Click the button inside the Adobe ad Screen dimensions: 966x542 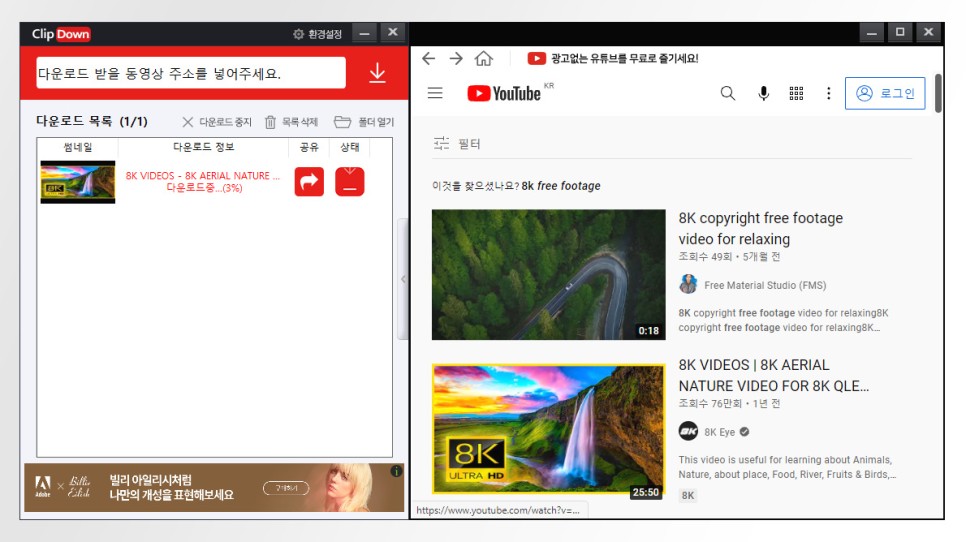(x=286, y=488)
